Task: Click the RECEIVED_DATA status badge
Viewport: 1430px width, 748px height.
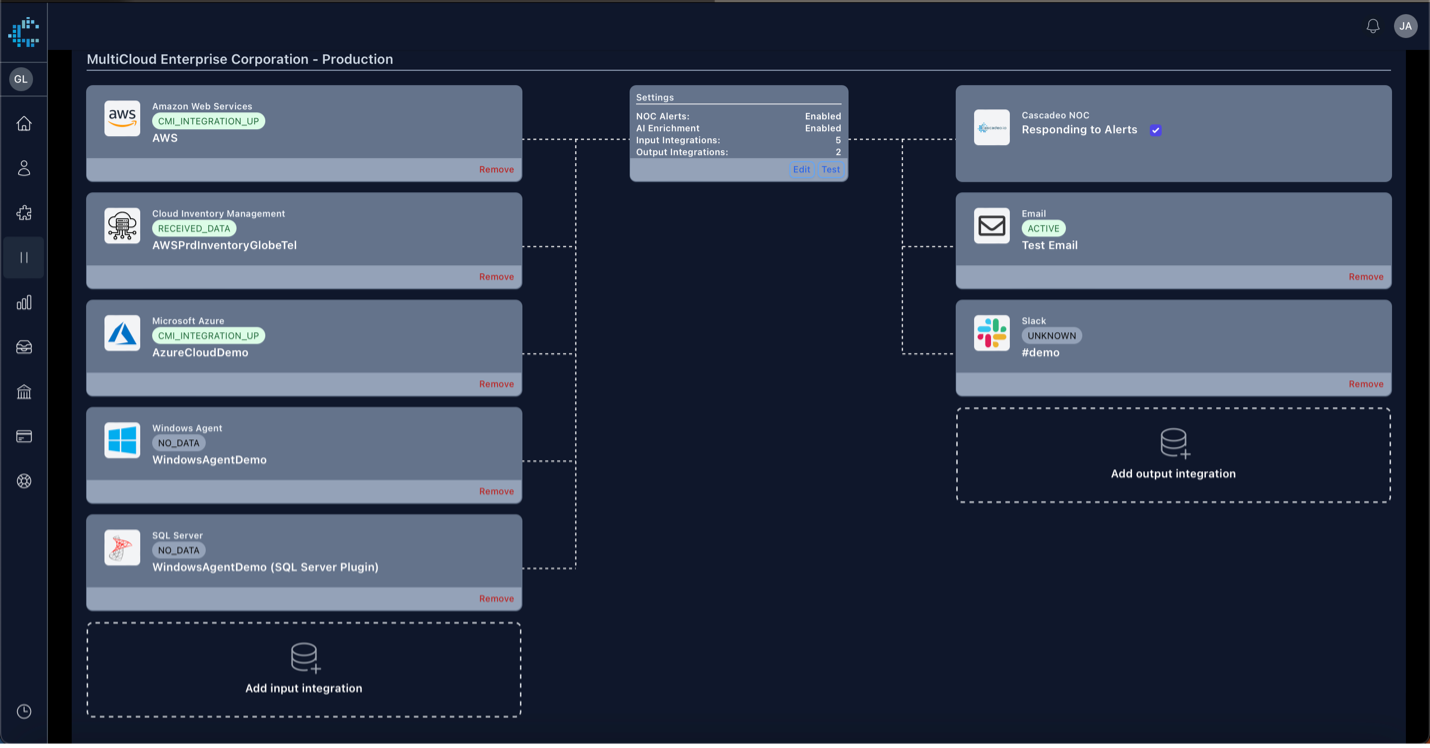Action: [x=194, y=228]
